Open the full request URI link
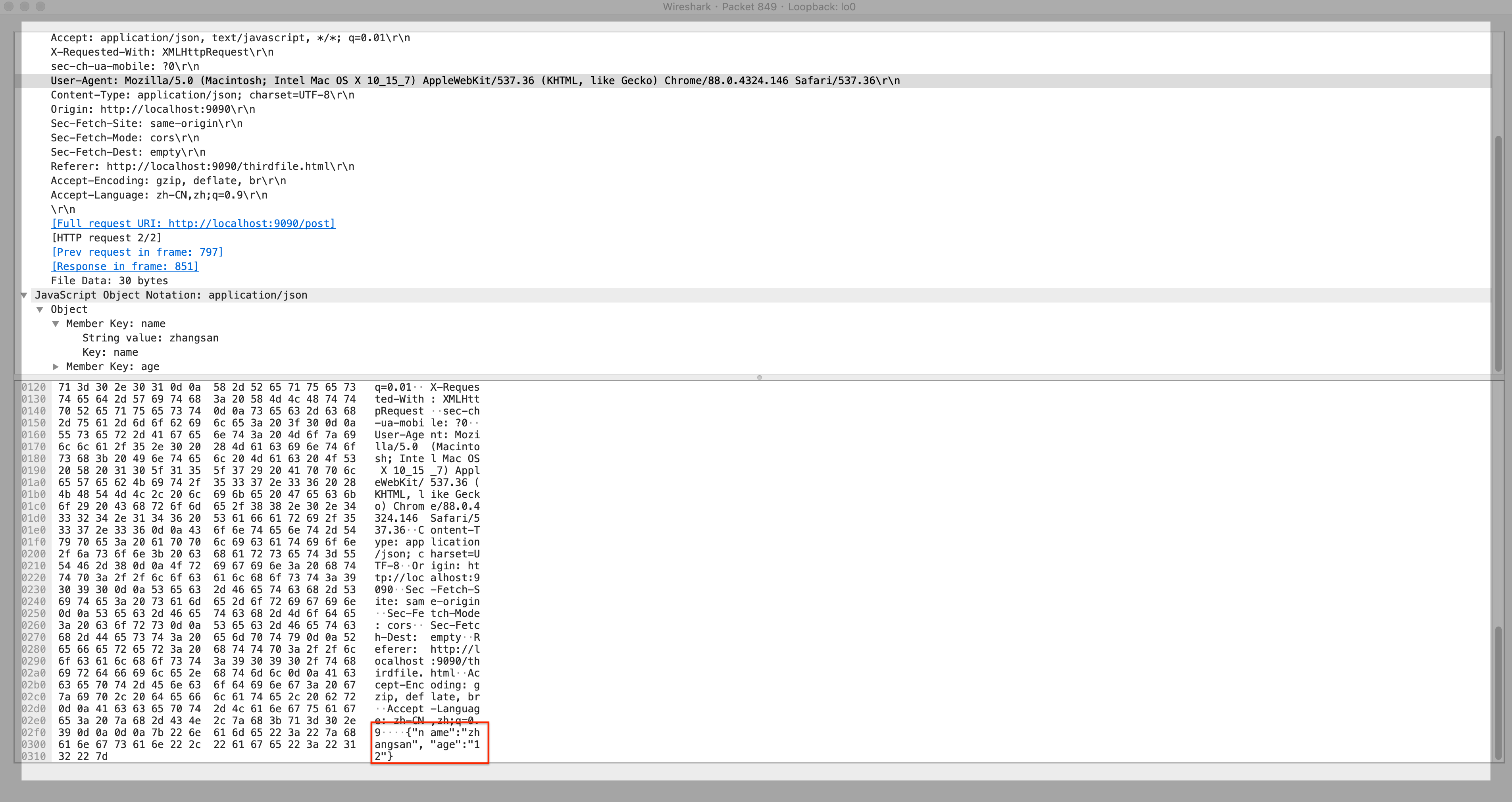 (x=193, y=224)
